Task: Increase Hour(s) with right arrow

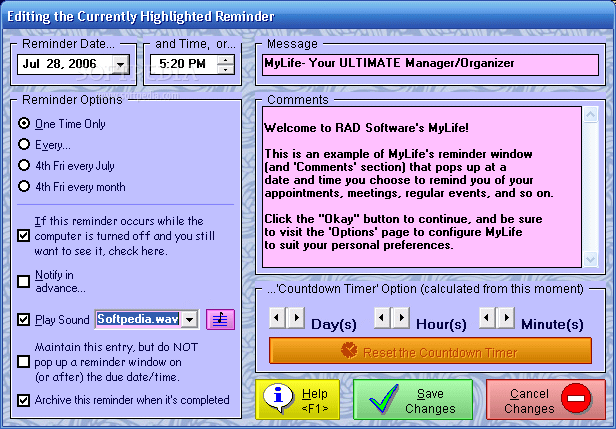Action: click(x=401, y=317)
